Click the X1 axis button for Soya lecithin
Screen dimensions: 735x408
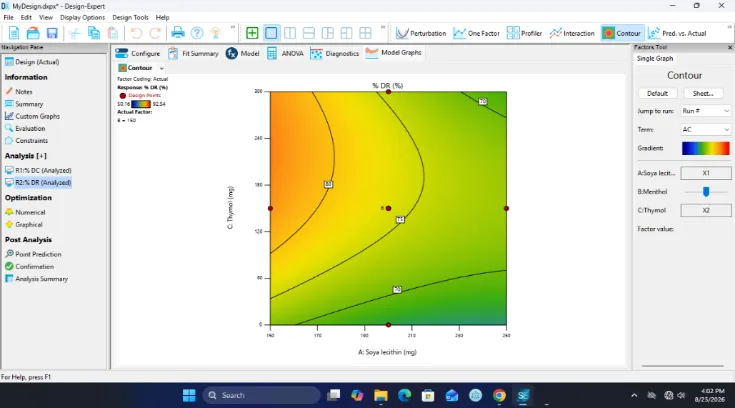pos(705,173)
